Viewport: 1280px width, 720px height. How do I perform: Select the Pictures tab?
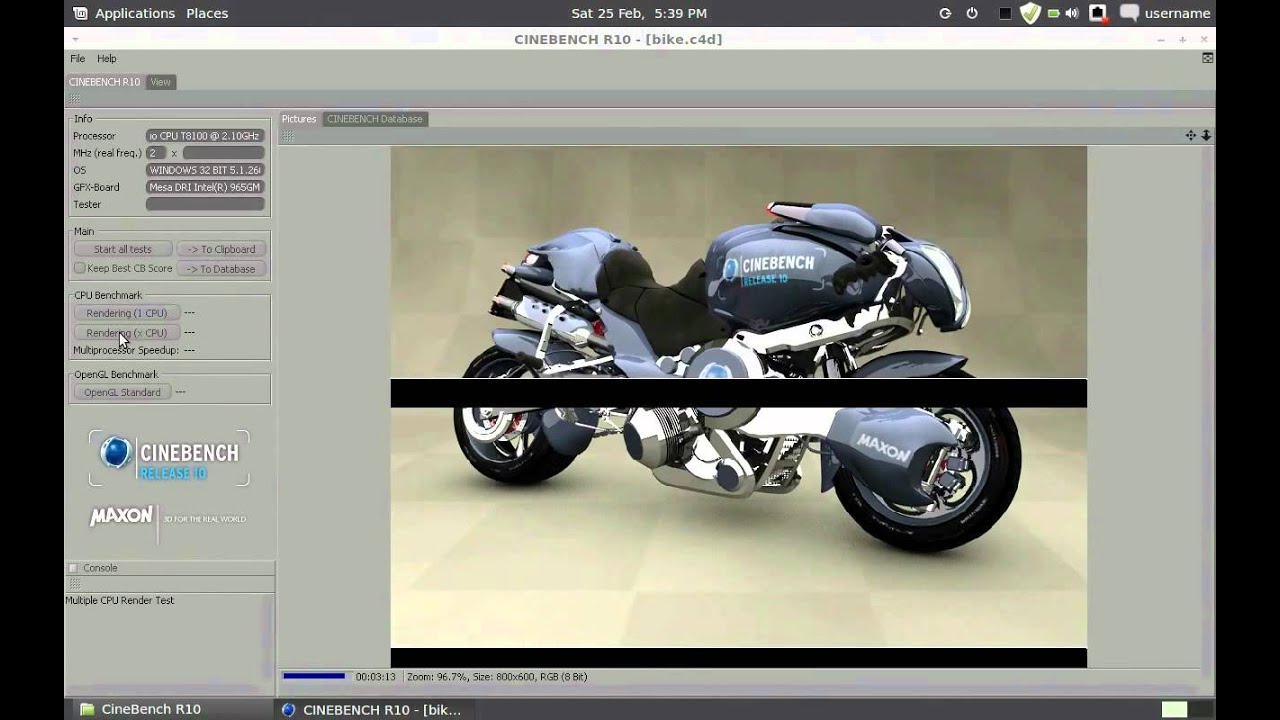[299, 119]
